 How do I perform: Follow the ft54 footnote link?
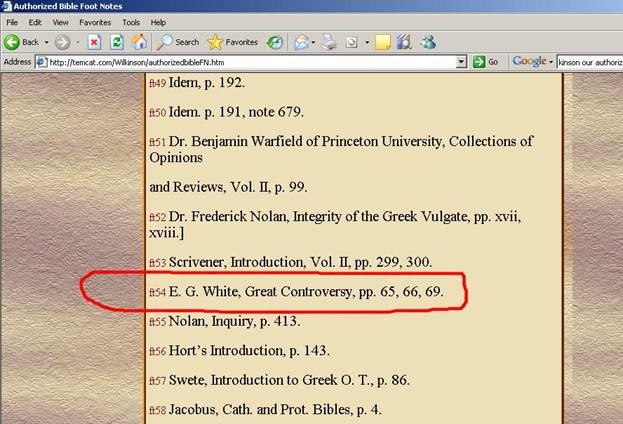point(158,292)
